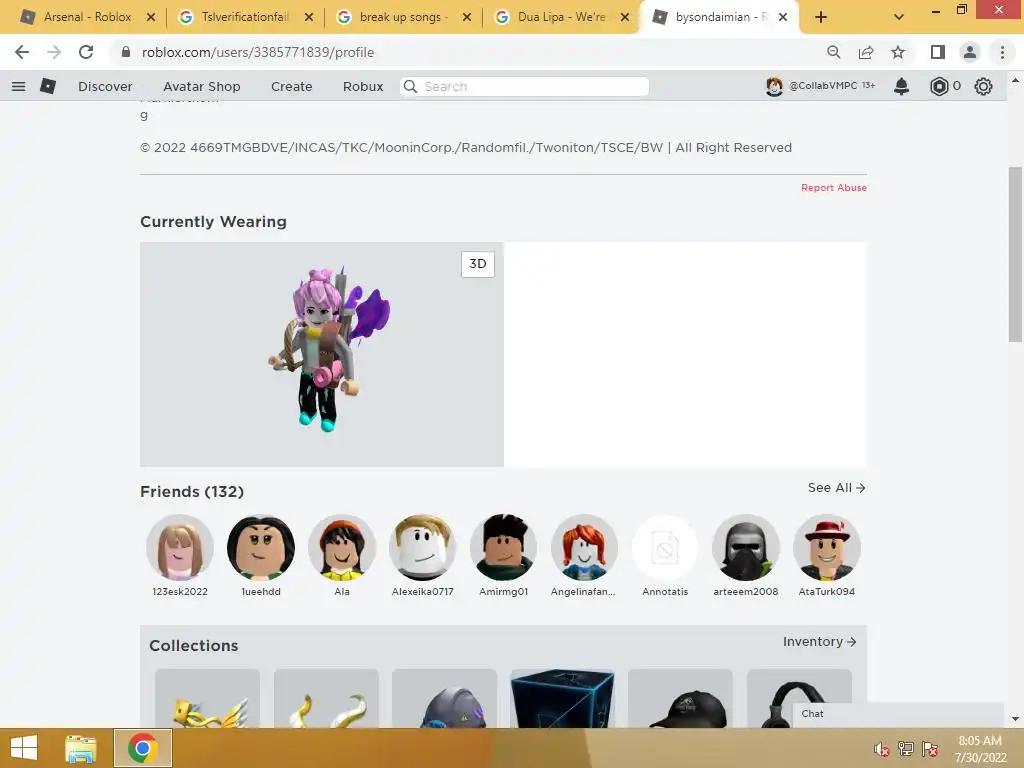The image size is (1024, 768).
Task: Open the Robux menu item
Action: pos(363,86)
